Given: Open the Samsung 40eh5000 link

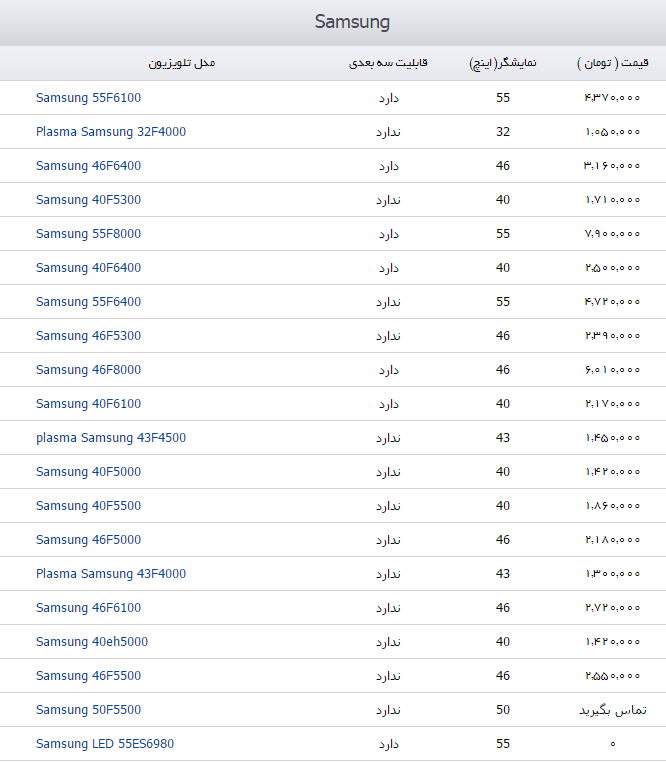Looking at the screenshot, I should pyautogui.click(x=92, y=642).
